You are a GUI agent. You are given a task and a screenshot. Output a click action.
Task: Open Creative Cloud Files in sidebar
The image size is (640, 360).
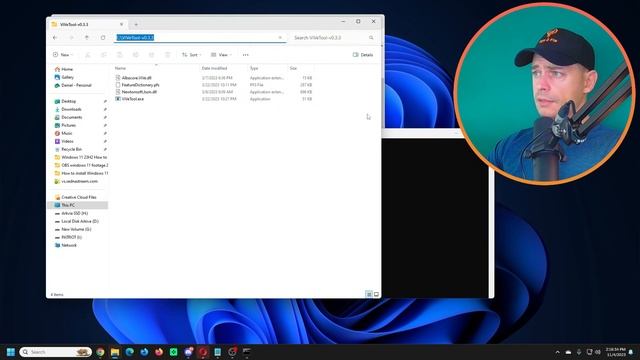[x=78, y=197]
